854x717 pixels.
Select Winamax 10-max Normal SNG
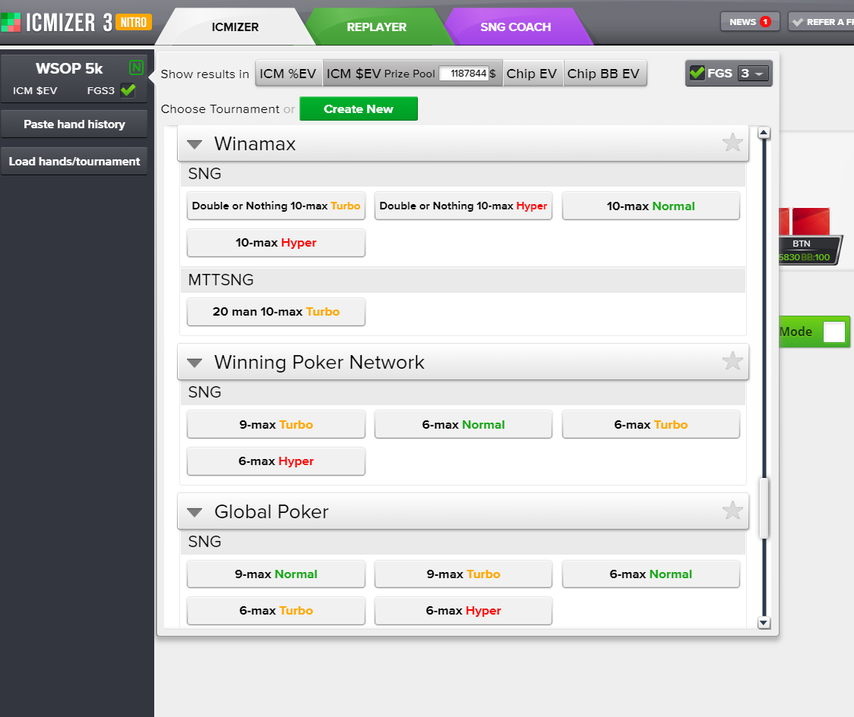(651, 206)
